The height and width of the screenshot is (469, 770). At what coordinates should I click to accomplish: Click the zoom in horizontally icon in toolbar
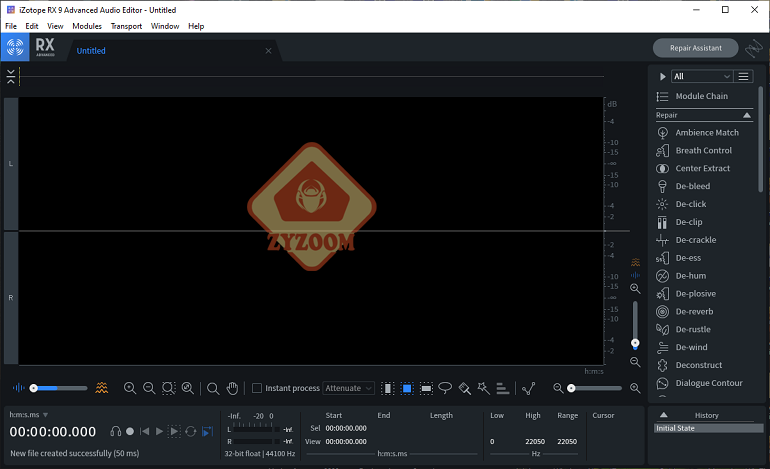tap(130, 388)
